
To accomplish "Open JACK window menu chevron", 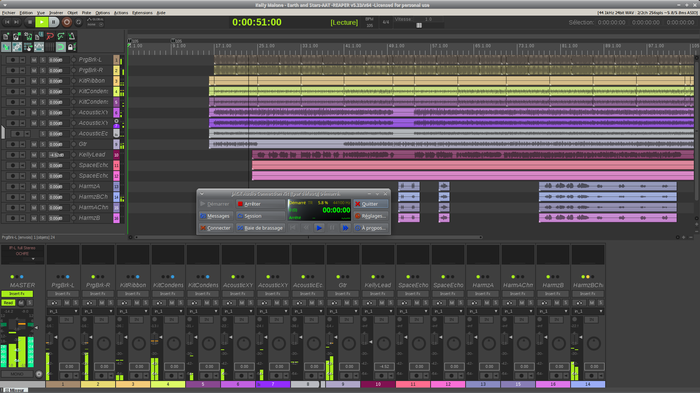I will pyautogui.click(x=202, y=194).
